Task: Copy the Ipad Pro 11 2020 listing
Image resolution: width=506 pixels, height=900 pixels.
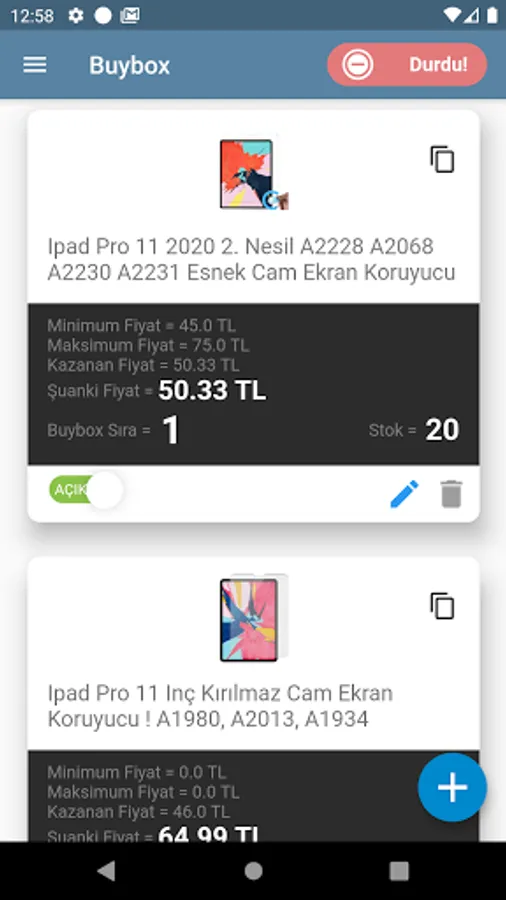Action: [442, 159]
